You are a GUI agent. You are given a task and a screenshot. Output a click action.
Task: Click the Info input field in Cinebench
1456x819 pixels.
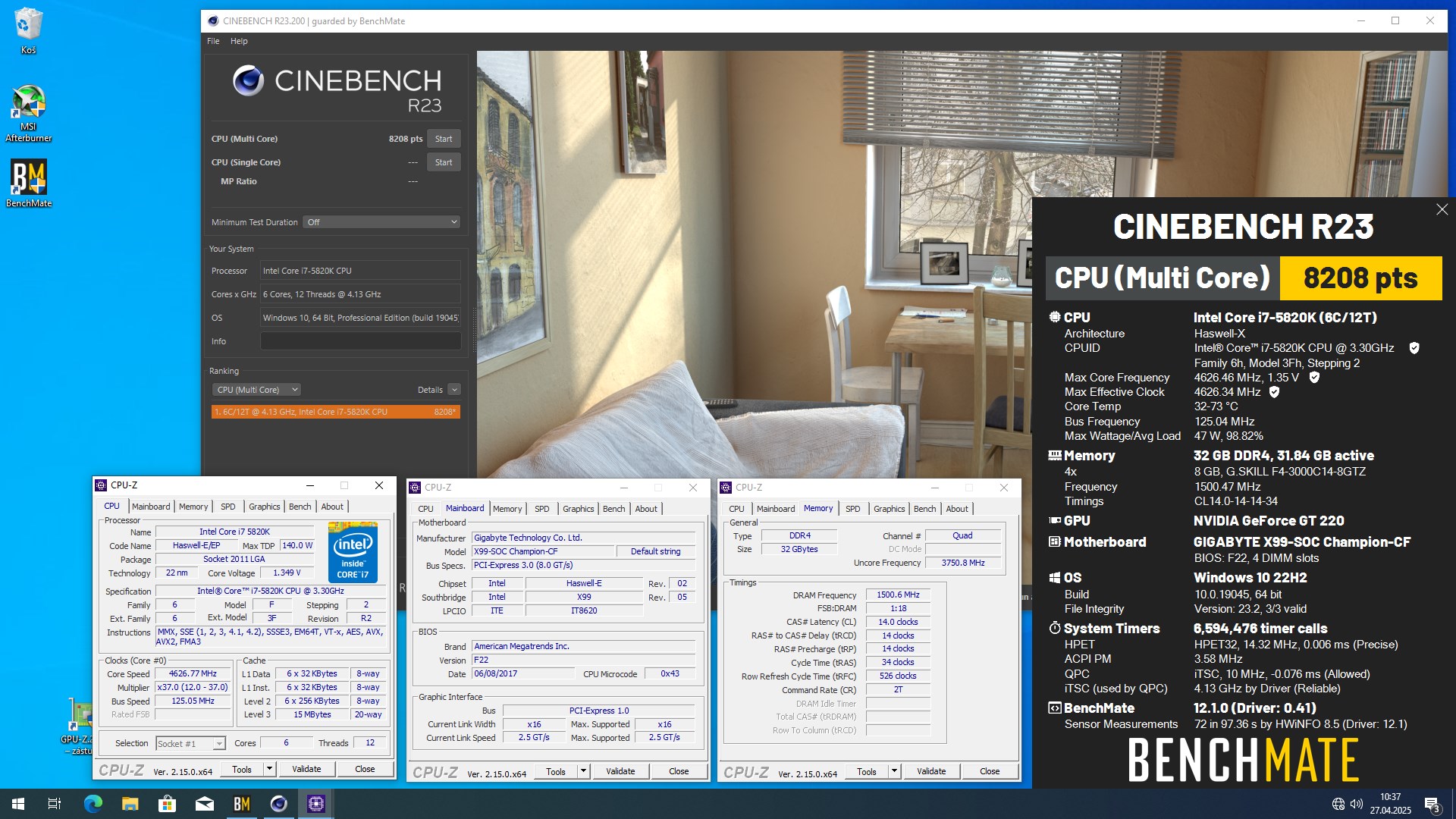pos(360,341)
